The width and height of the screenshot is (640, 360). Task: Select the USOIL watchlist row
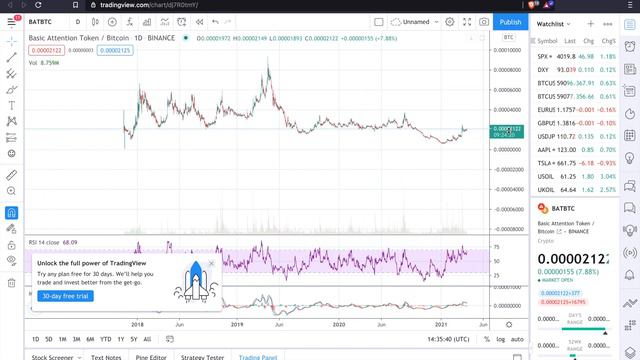click(x=575, y=176)
